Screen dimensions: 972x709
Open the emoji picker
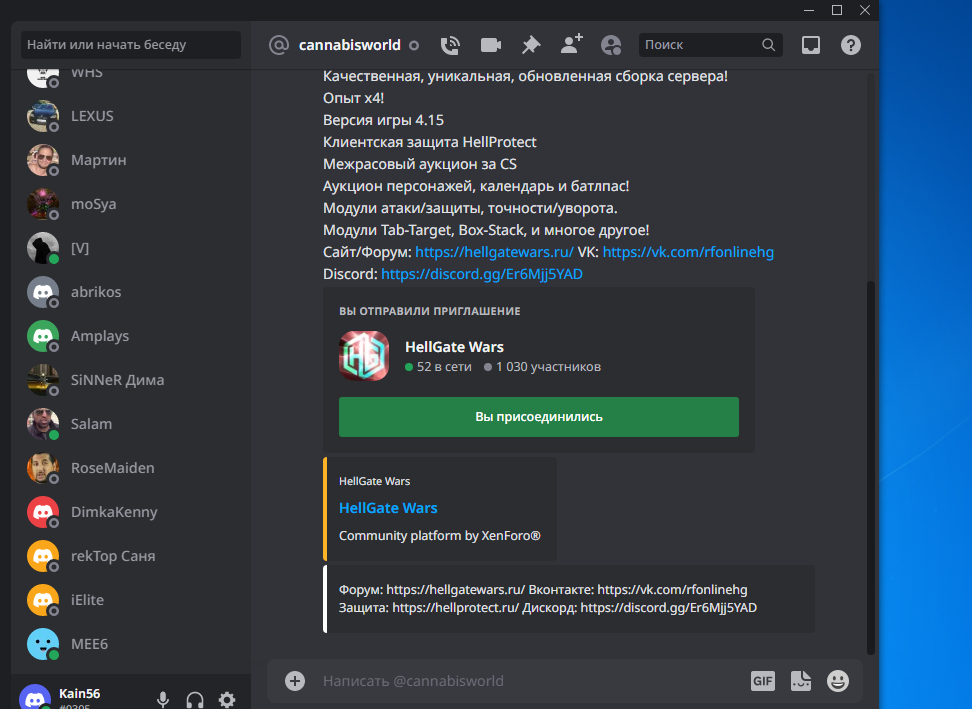coord(838,681)
